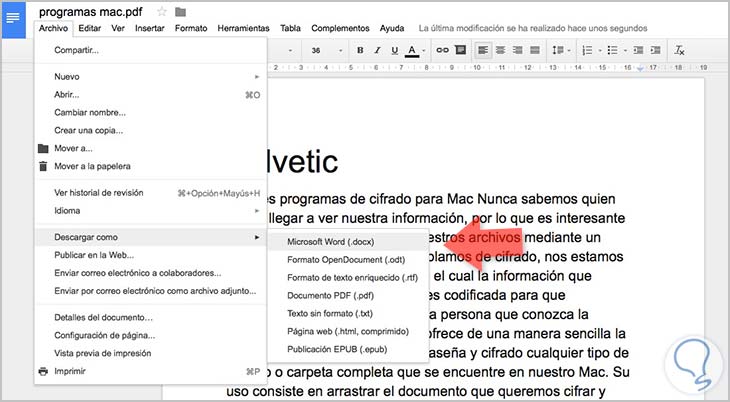This screenshot has height=402, width=730.
Task: Decrease the paragraph indent
Action: [638, 50]
